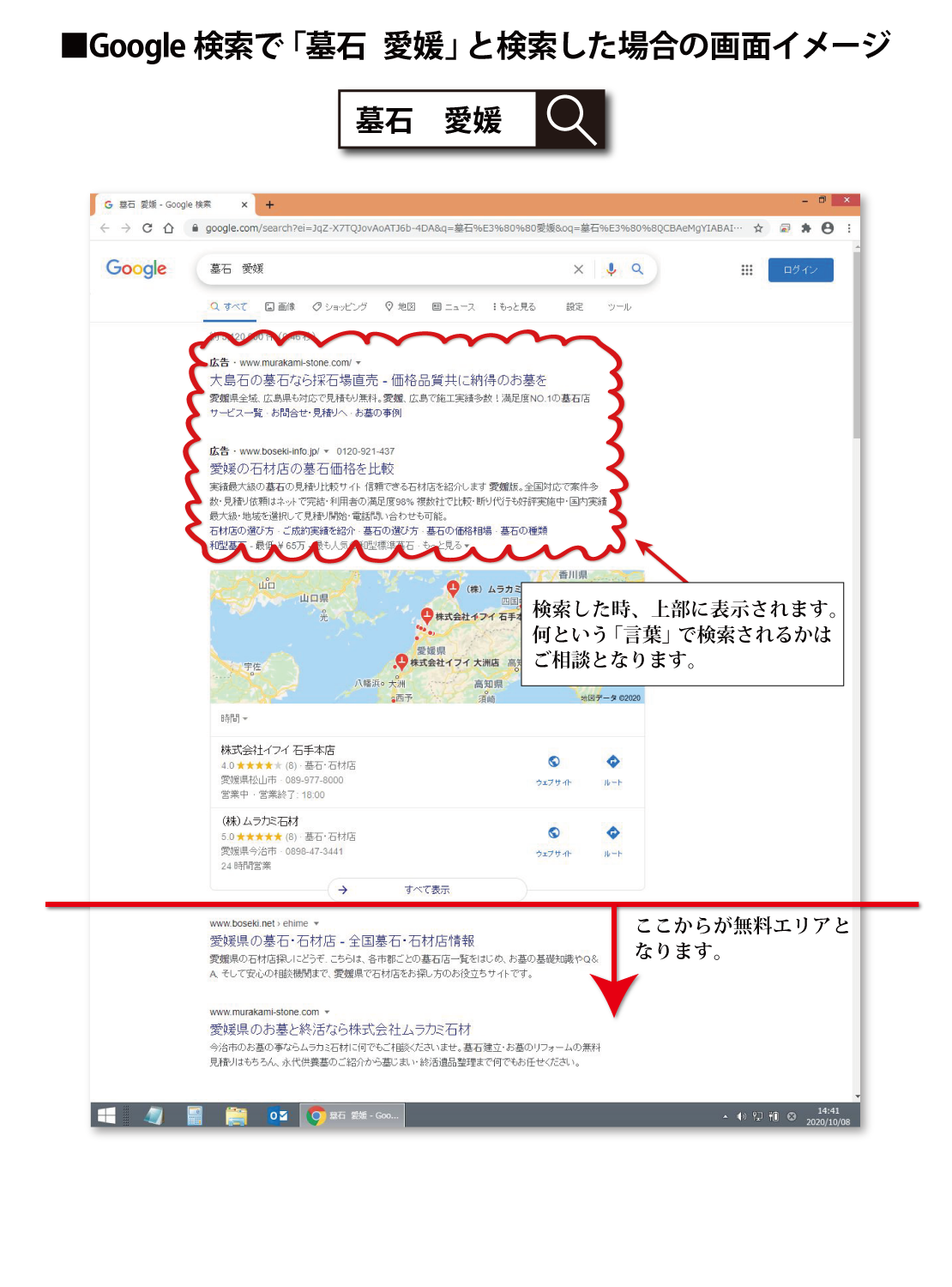Bookmark this page with the star icon
Screen dimensions: 952x1287
pyautogui.click(x=758, y=228)
